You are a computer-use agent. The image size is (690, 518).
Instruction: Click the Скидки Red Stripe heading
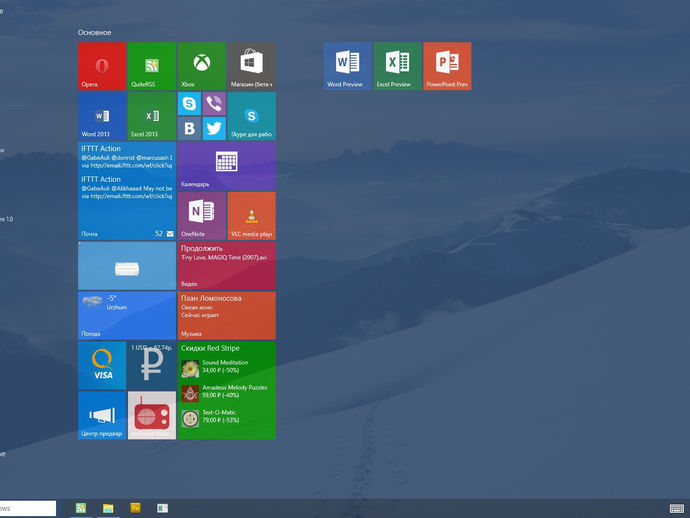click(x=210, y=348)
